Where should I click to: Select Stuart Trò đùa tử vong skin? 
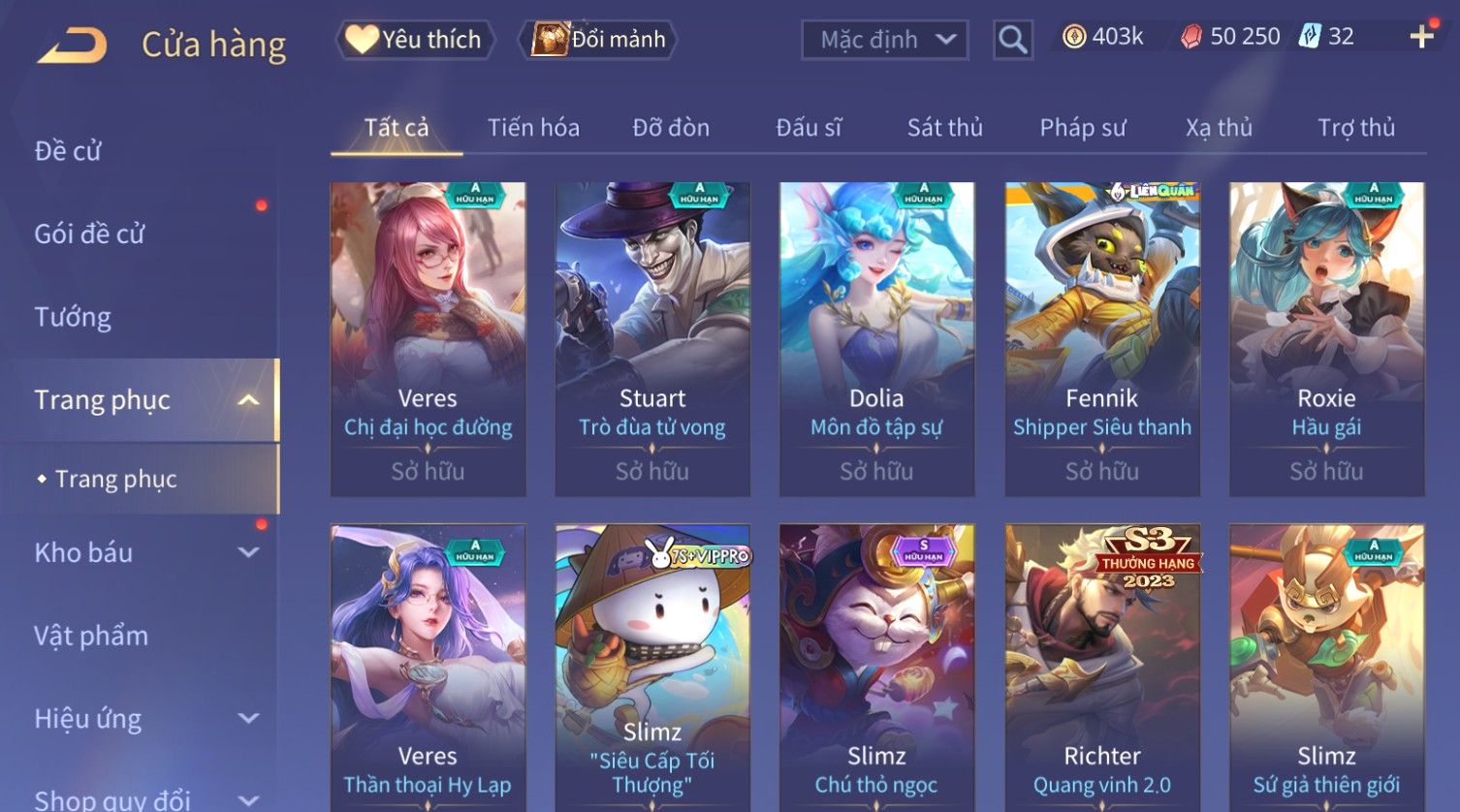[x=652, y=339]
